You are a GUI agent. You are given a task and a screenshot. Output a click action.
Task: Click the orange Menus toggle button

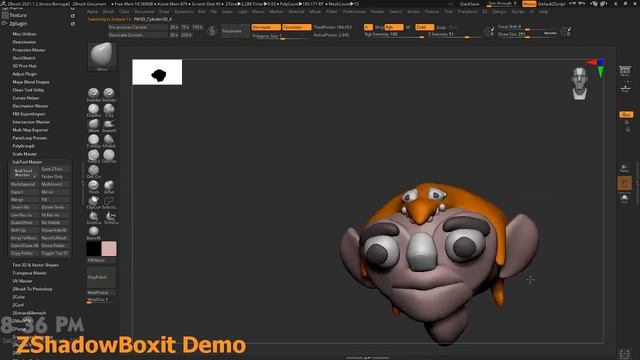(x=529, y=4)
